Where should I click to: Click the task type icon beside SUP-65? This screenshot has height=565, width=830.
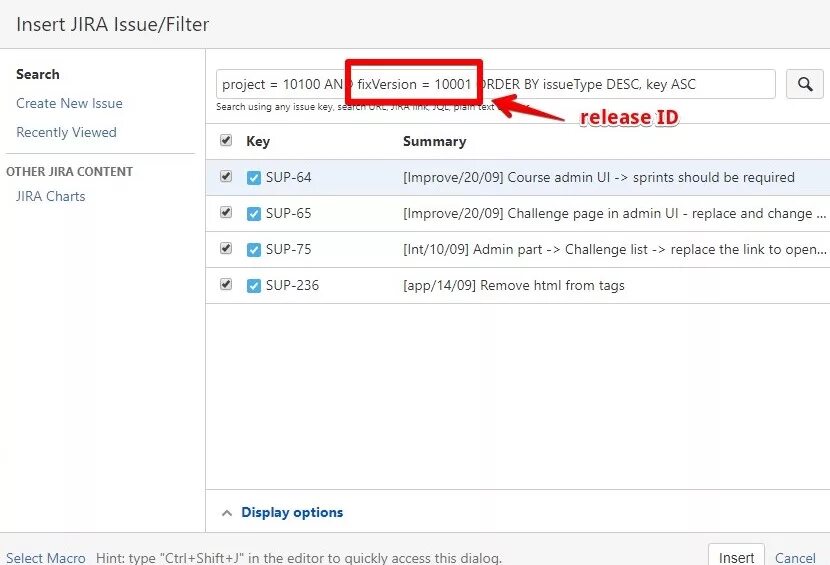pos(254,213)
